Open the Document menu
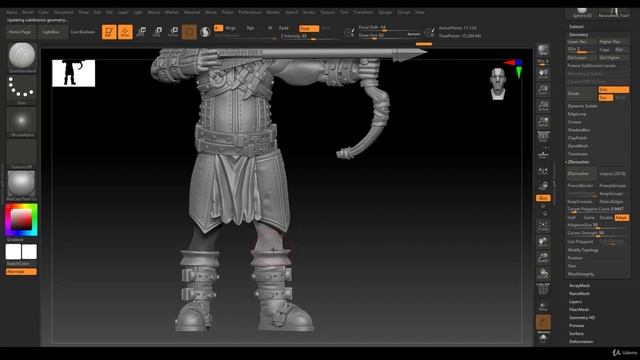Image resolution: width=640 pixels, height=360 pixels. [64, 12]
